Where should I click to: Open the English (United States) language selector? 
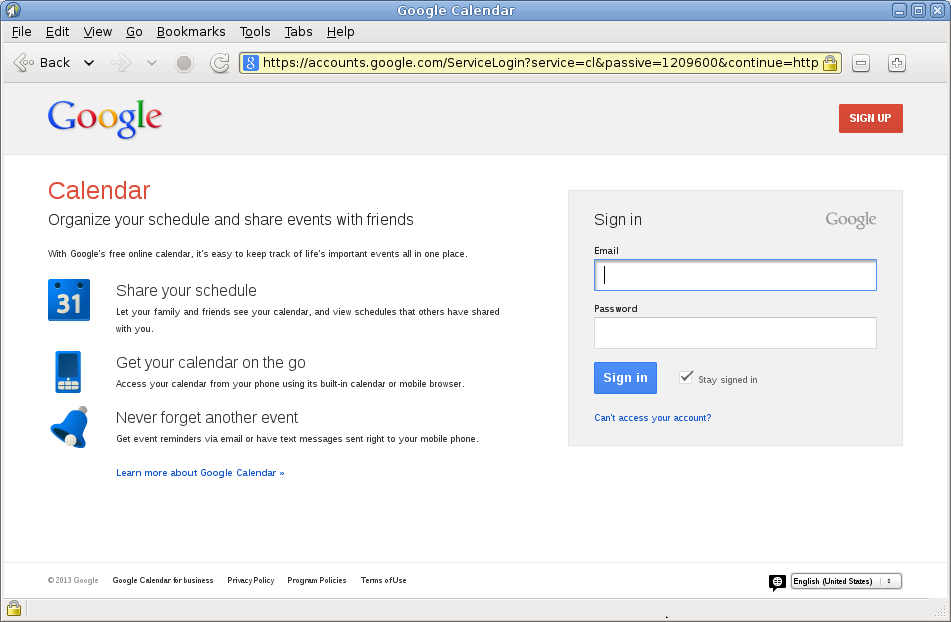846,581
